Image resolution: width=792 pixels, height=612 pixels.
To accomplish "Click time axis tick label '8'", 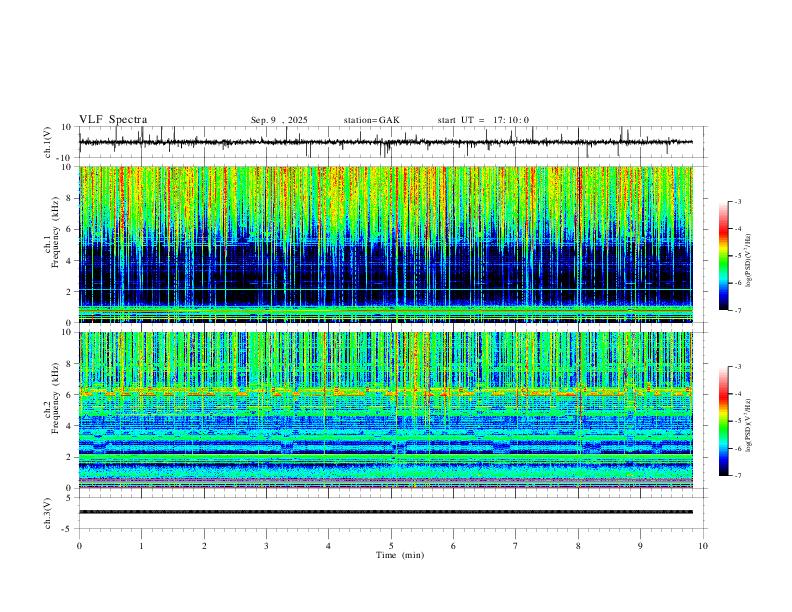I will coord(578,546).
